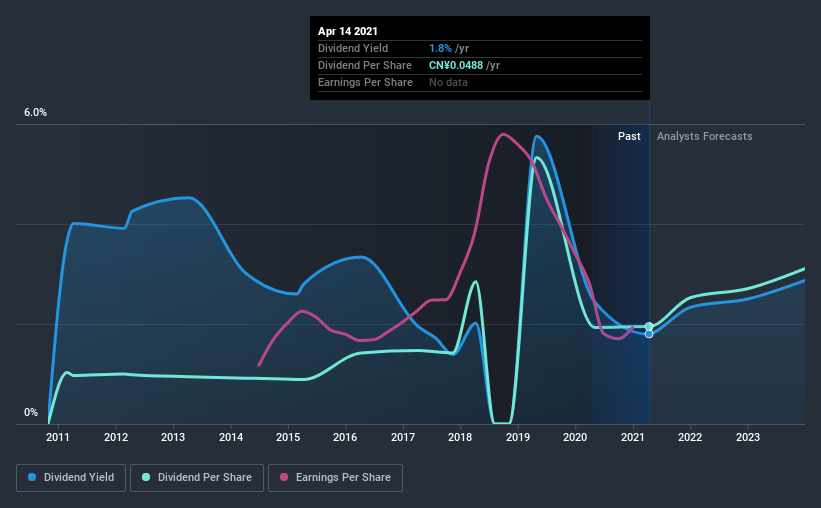Click the 2016 x-axis label
Image resolution: width=821 pixels, height=508 pixels.
click(x=345, y=437)
